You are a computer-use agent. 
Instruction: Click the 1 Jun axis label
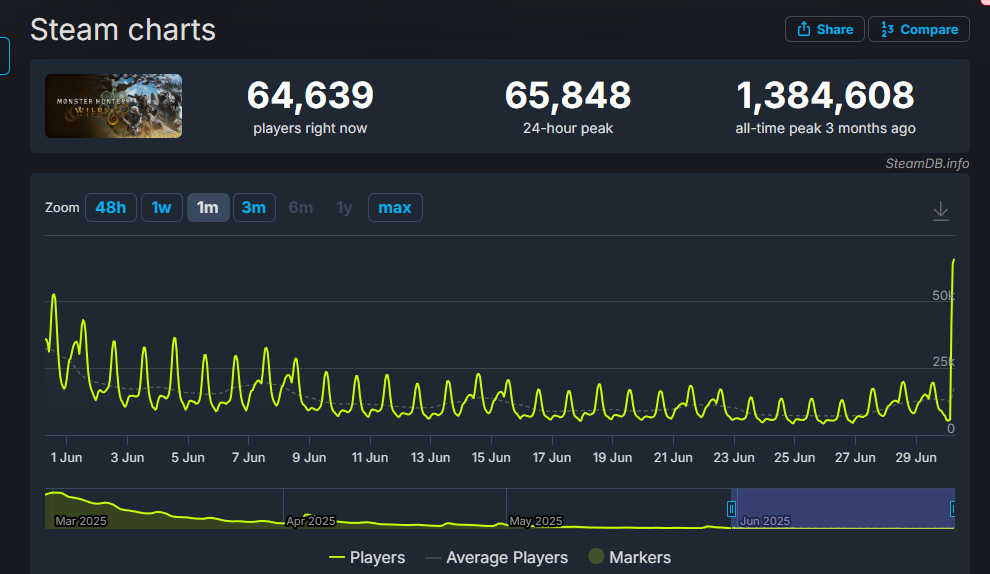tap(66, 457)
